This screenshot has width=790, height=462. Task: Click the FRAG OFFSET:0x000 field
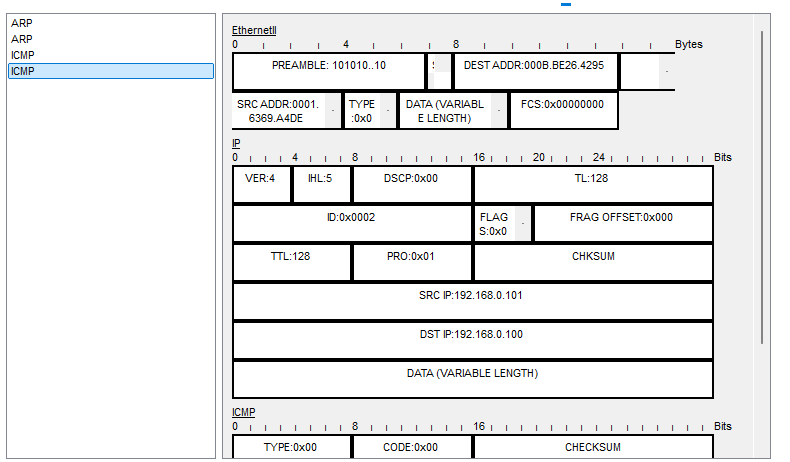click(x=621, y=217)
